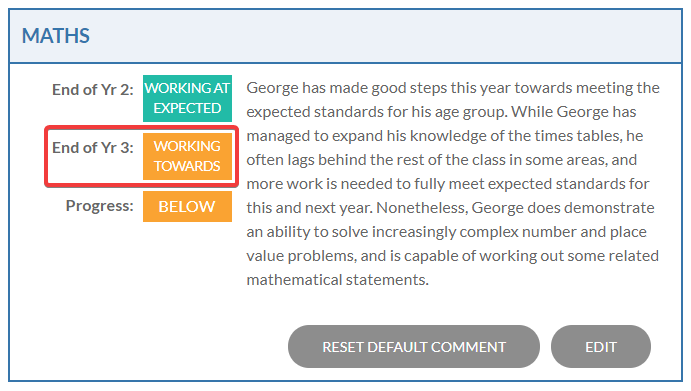The width and height of the screenshot is (691, 391).
Task: Click the phrase this and next year
Action: coord(309,208)
